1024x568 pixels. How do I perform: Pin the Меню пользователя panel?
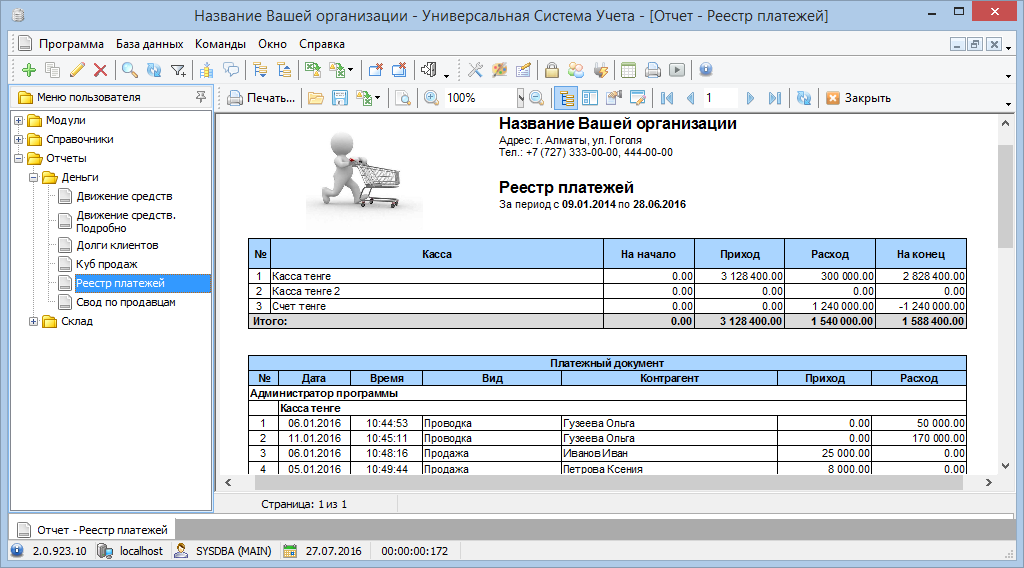coord(201,97)
